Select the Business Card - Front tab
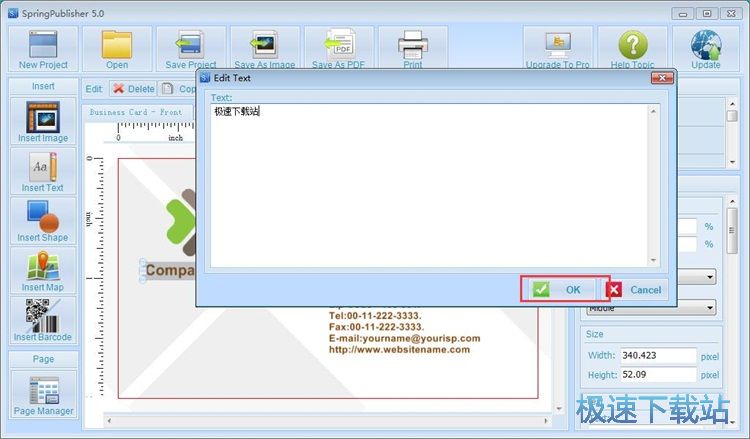The width and height of the screenshot is (750, 439). point(136,112)
